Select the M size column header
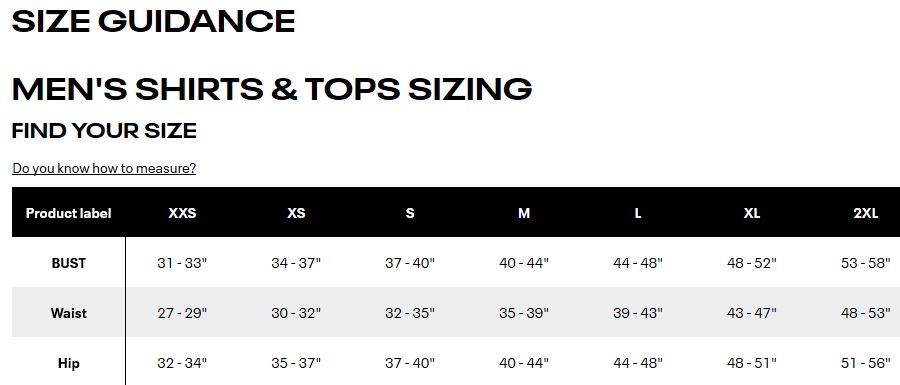 [x=524, y=213]
